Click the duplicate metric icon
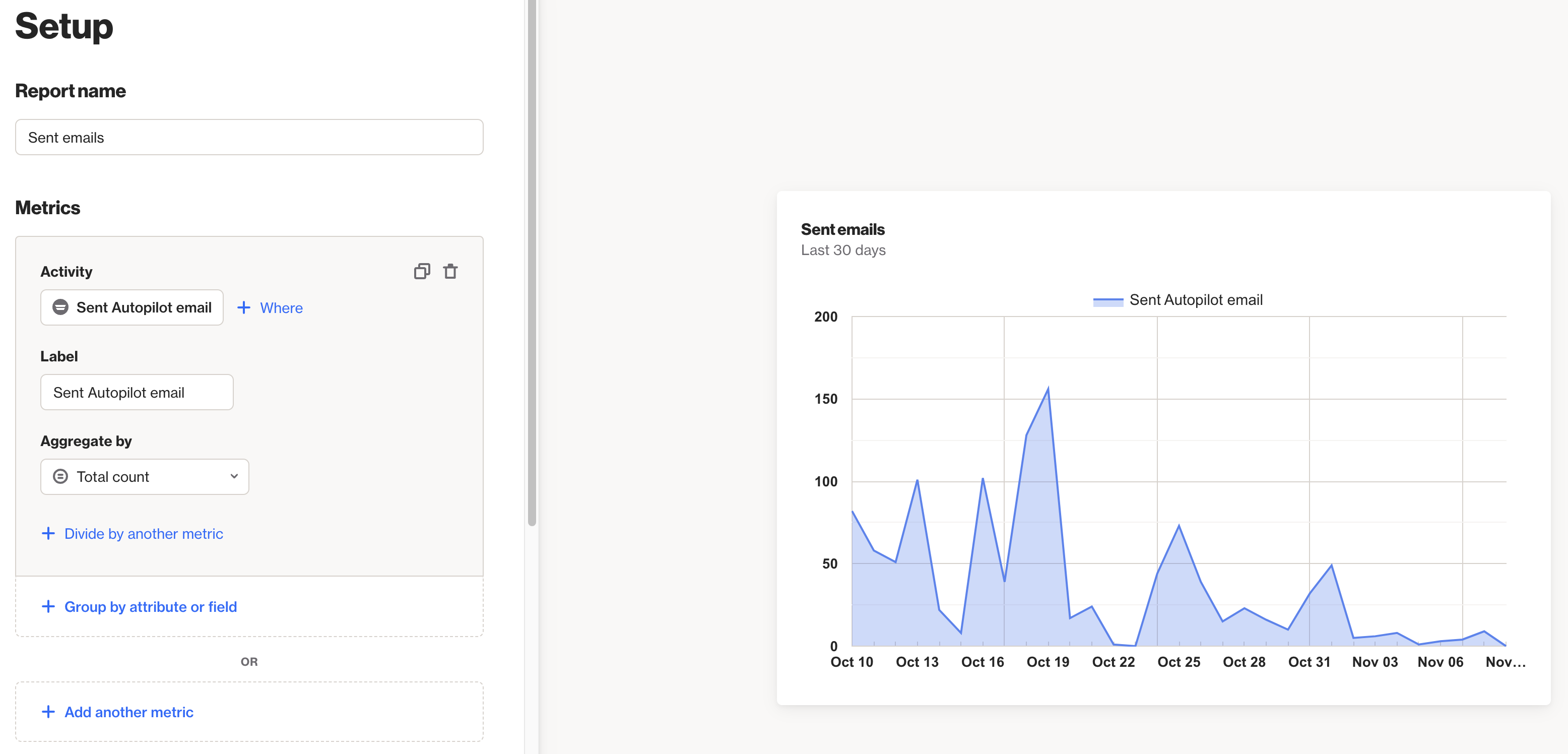 [x=422, y=271]
